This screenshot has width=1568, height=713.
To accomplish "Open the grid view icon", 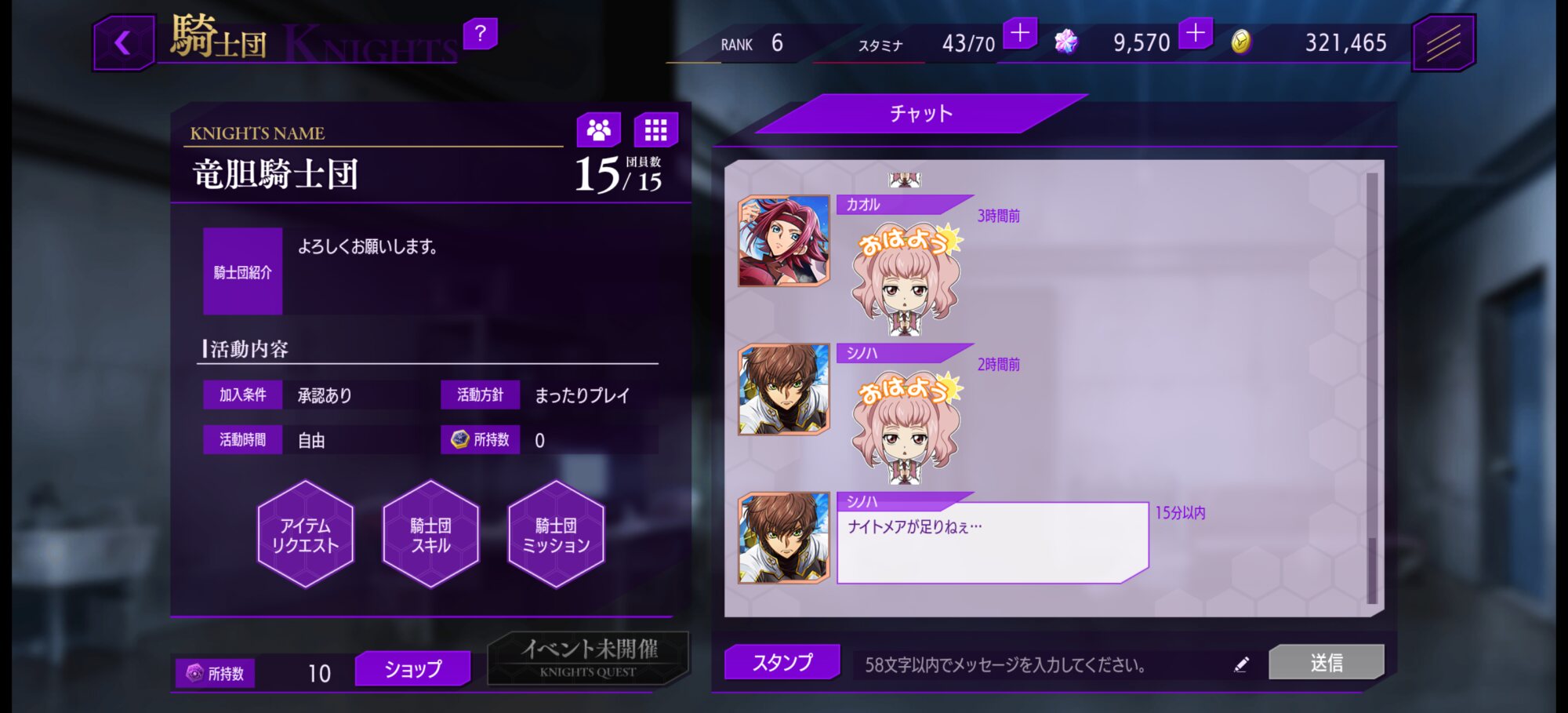I will click(x=655, y=130).
